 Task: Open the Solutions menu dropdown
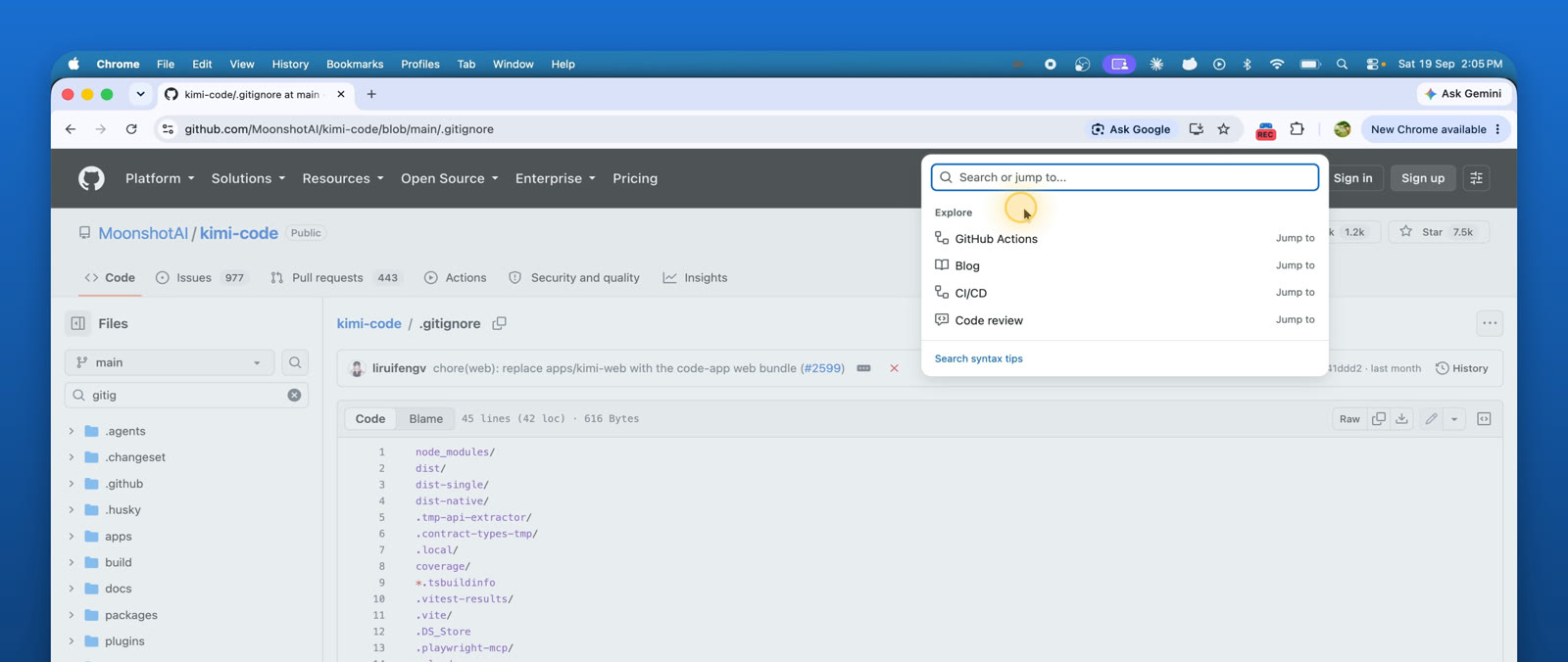tap(248, 178)
